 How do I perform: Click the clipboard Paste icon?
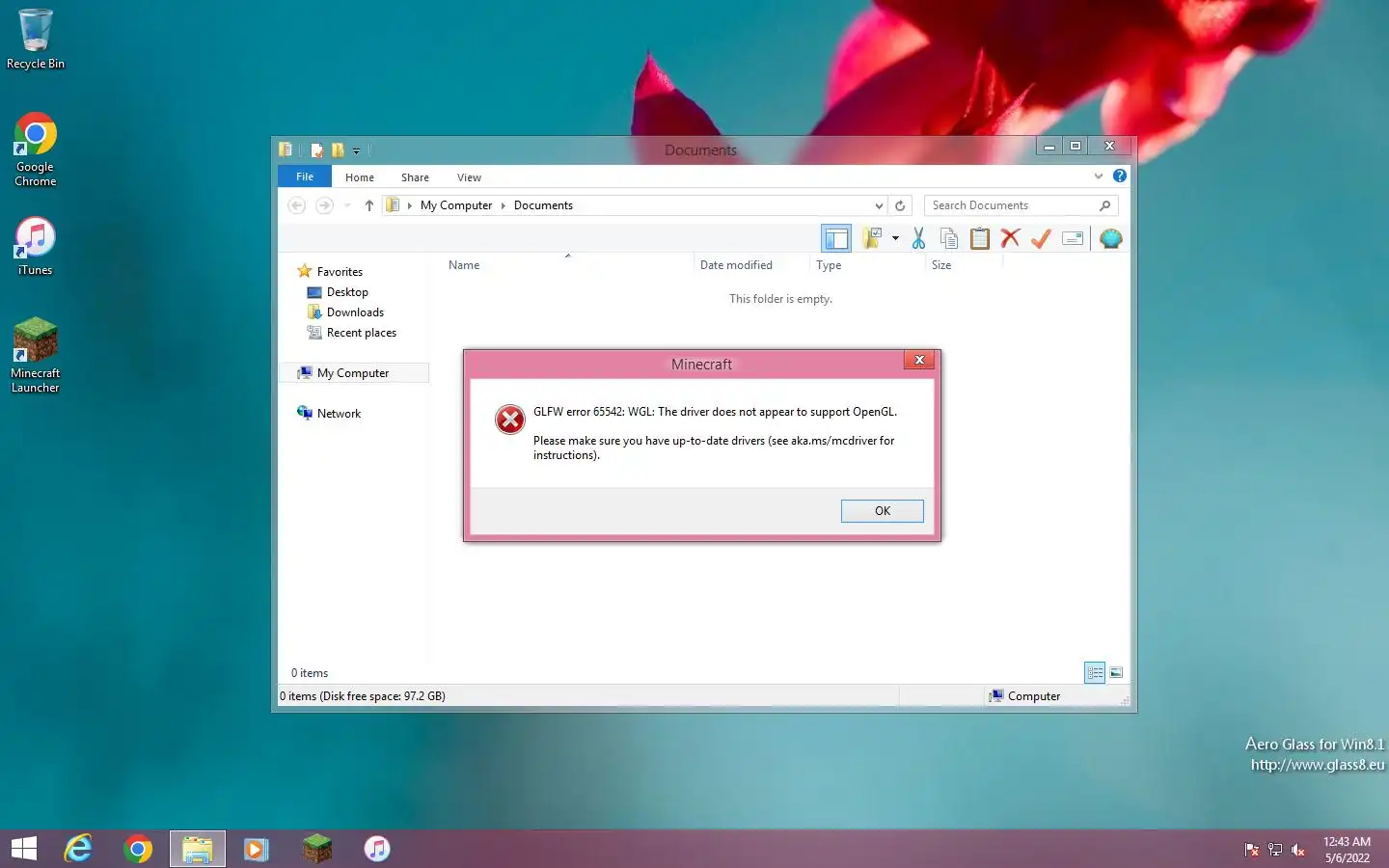pos(980,238)
